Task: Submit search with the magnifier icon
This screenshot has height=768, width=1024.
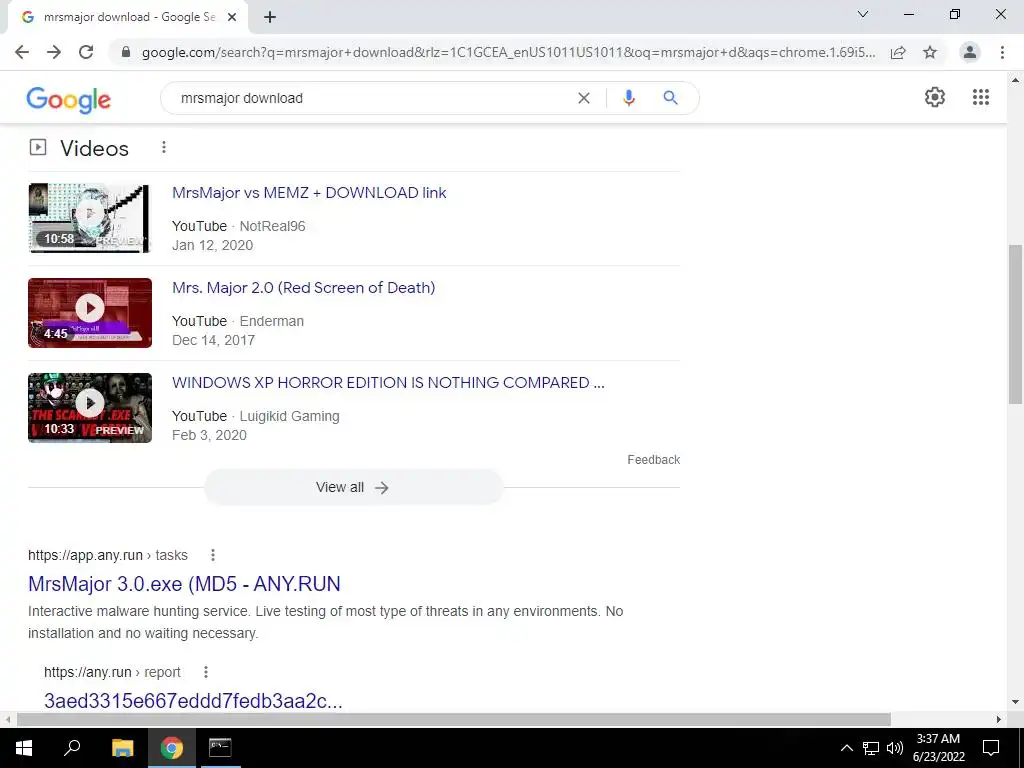Action: (670, 98)
